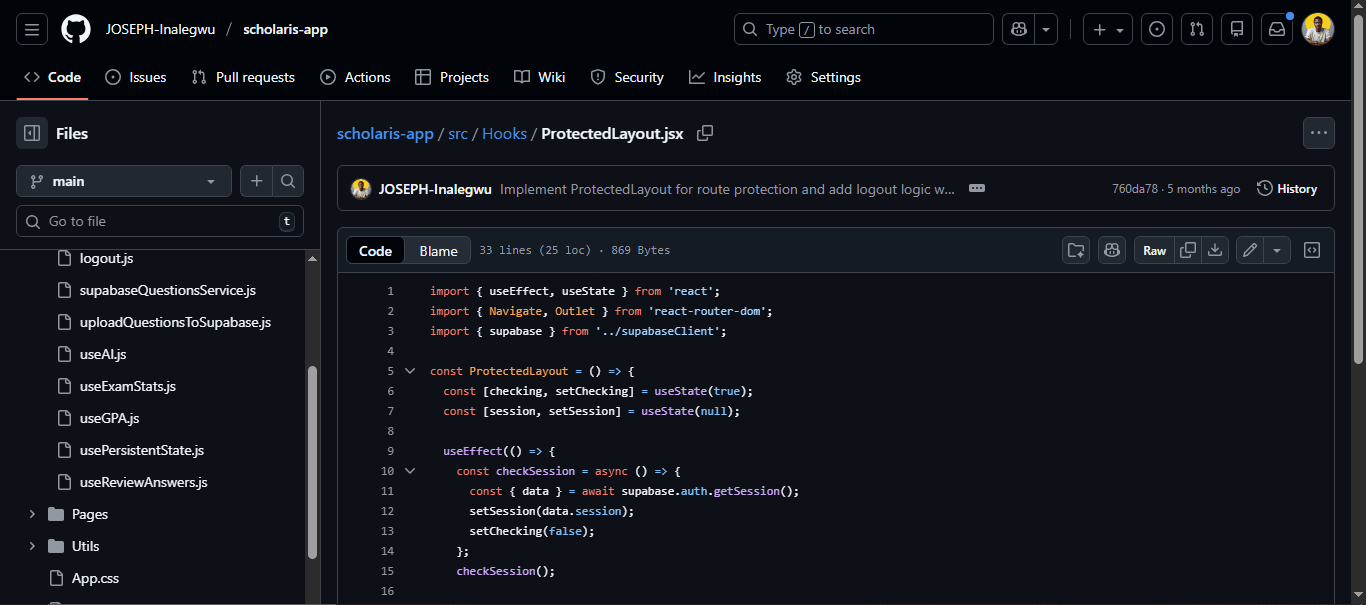Viewport: 1366px width, 605px height.
Task: Create a new file via the plus icon
Action: [x=256, y=181]
